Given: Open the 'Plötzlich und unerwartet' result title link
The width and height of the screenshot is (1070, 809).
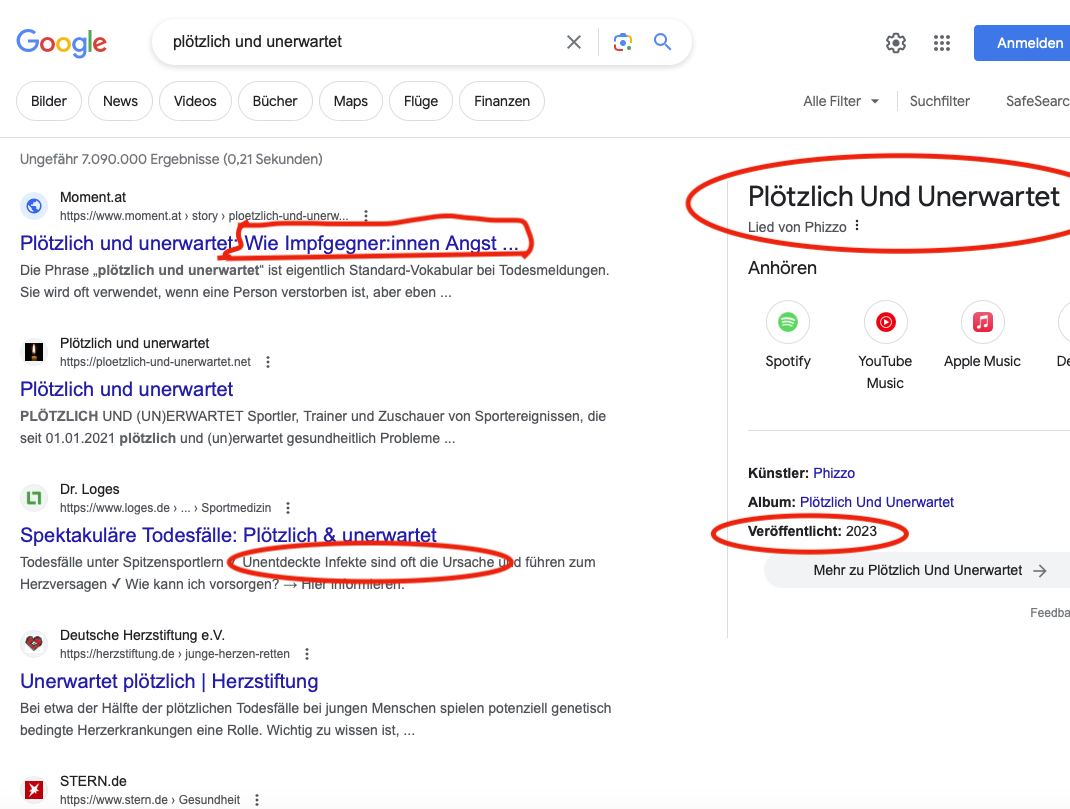Looking at the screenshot, I should [x=126, y=389].
